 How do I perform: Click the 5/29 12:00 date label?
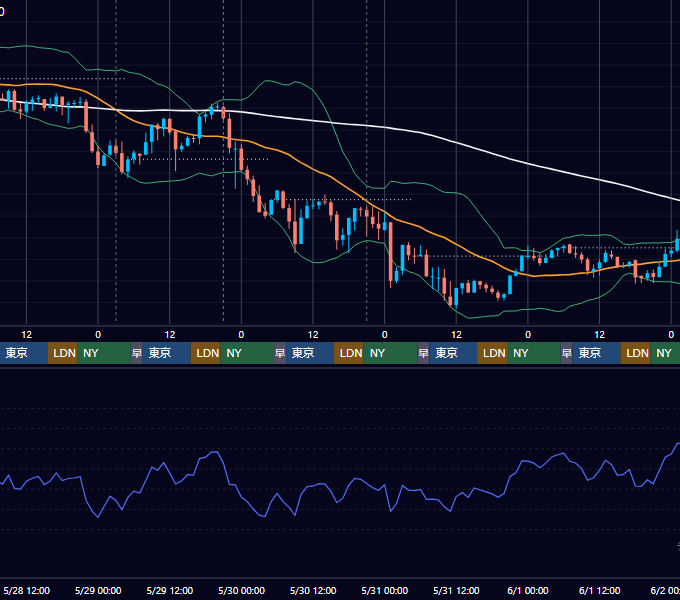[x=170, y=590]
